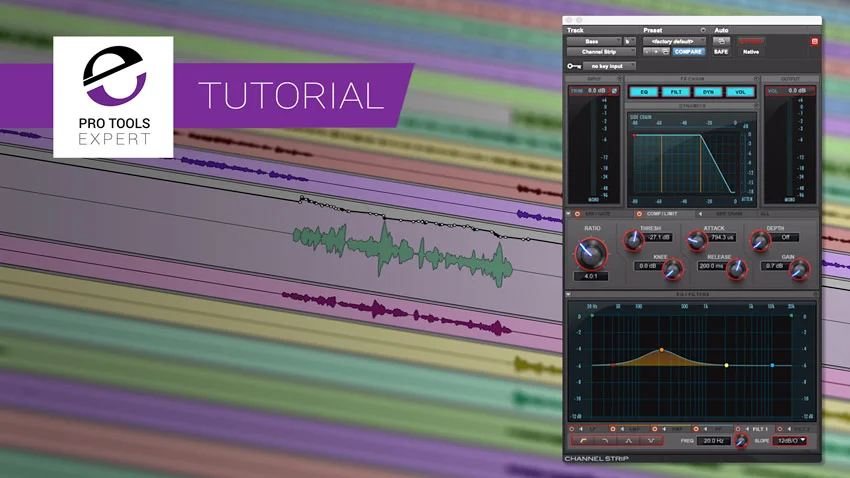Click the DYN module in FX chain

tap(708, 92)
